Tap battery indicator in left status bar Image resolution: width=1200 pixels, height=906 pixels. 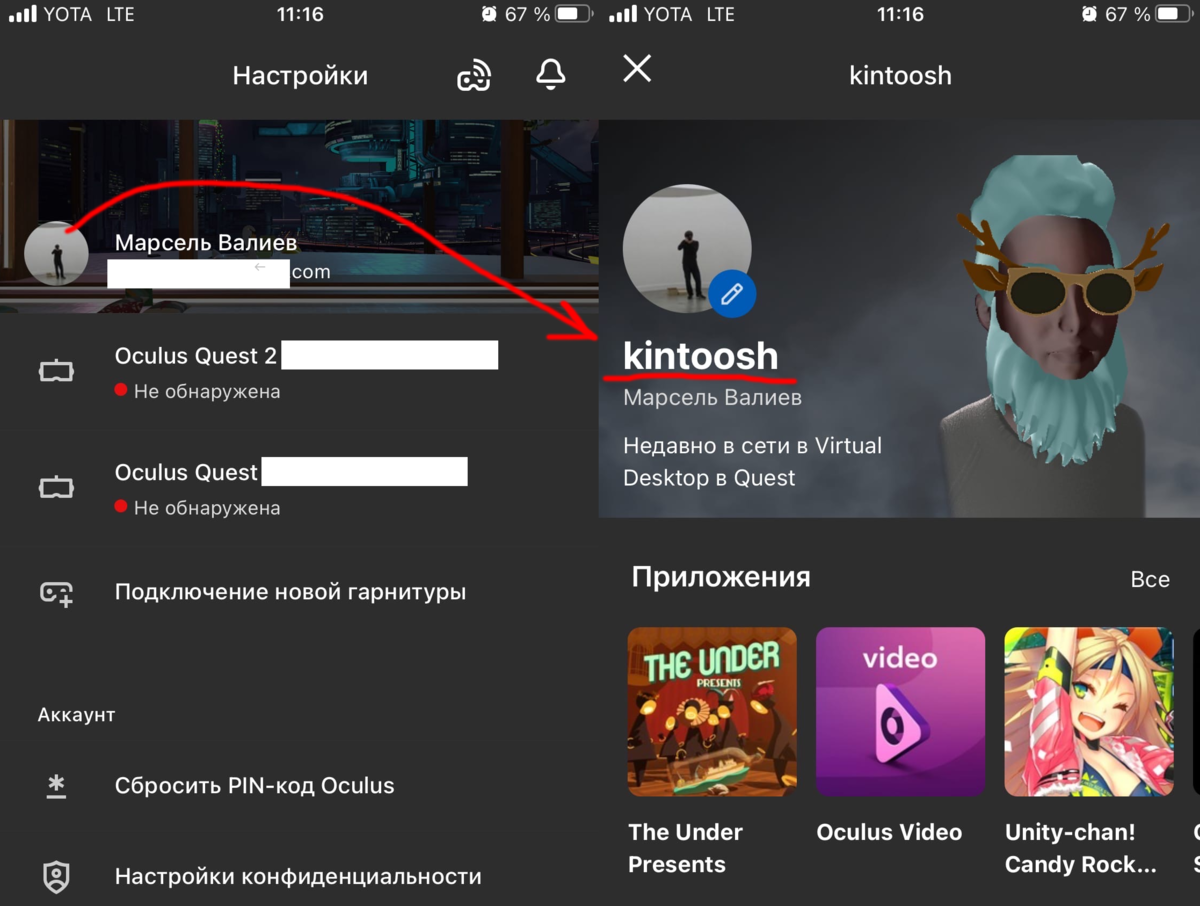pyautogui.click(x=573, y=14)
